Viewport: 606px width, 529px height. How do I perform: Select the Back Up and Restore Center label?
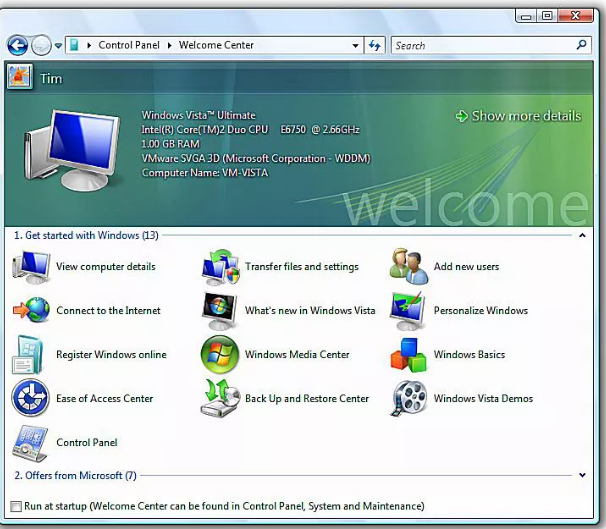307,399
